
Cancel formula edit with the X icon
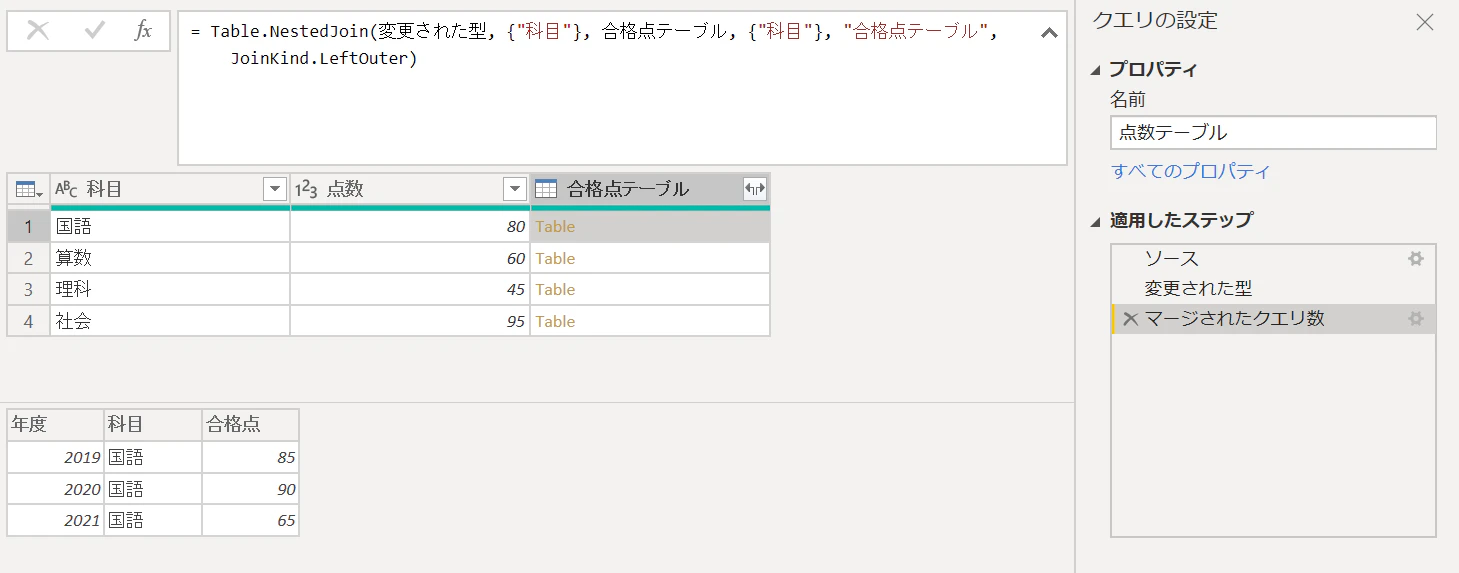pyautogui.click(x=38, y=31)
